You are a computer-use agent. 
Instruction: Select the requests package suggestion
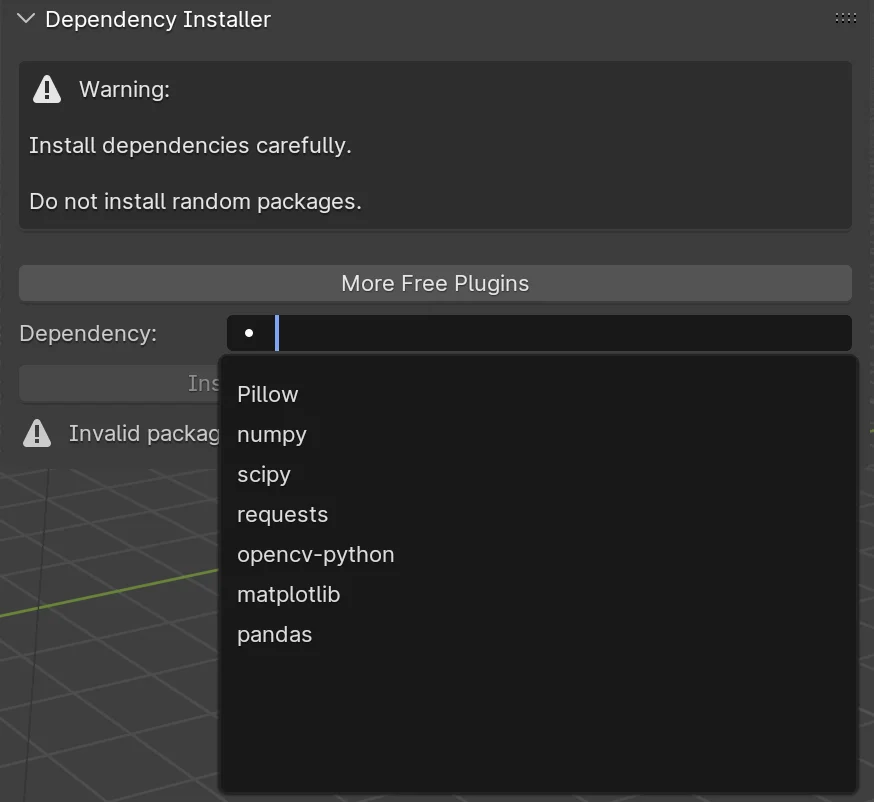[x=283, y=514]
